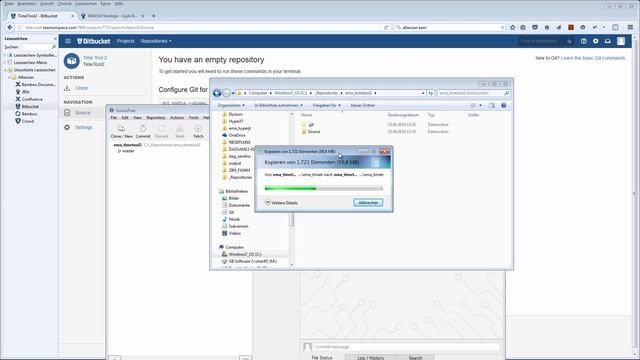Reload the page with the URL bar refresh icon
Viewport: 640px width, 360px height.
click(x=386, y=27)
